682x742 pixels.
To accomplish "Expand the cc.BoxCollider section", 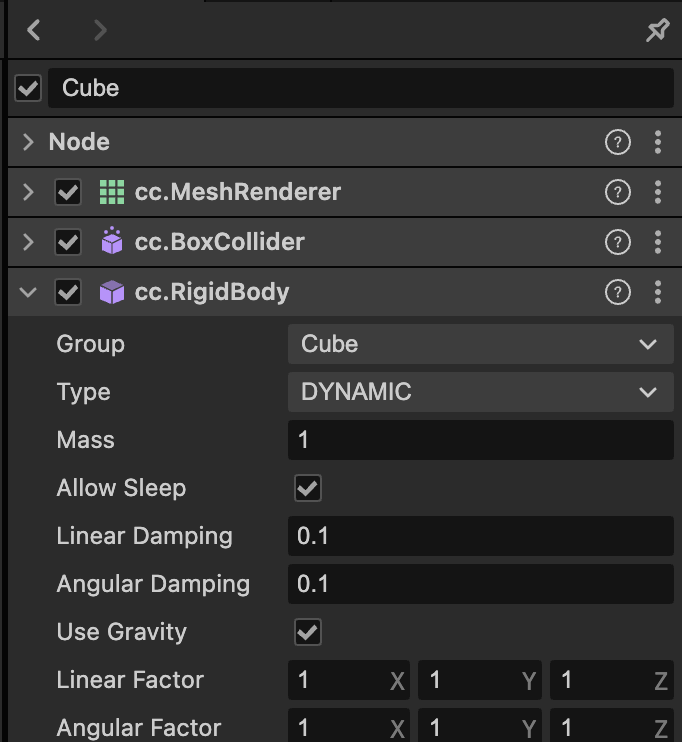I will point(28,242).
